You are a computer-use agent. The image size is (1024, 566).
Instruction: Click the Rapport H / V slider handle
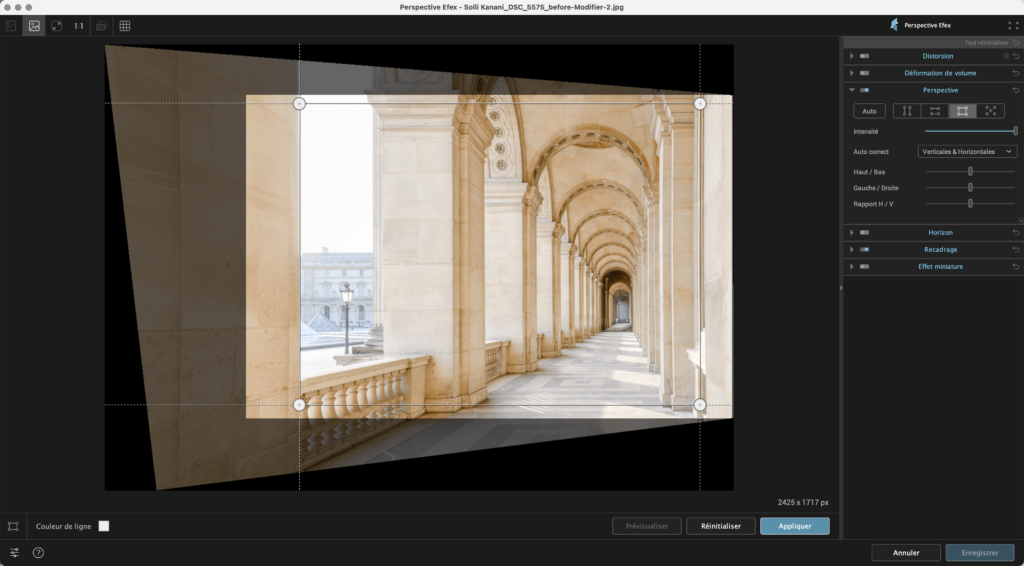(970, 204)
